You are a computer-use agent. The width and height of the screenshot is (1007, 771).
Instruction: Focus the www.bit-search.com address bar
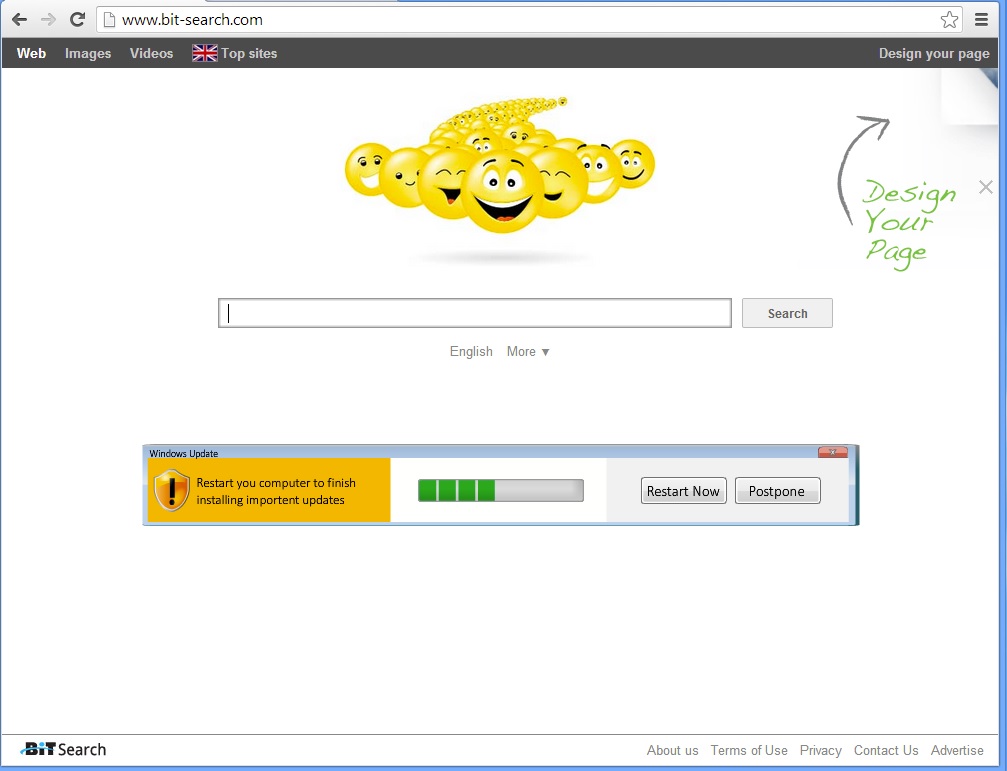(527, 20)
